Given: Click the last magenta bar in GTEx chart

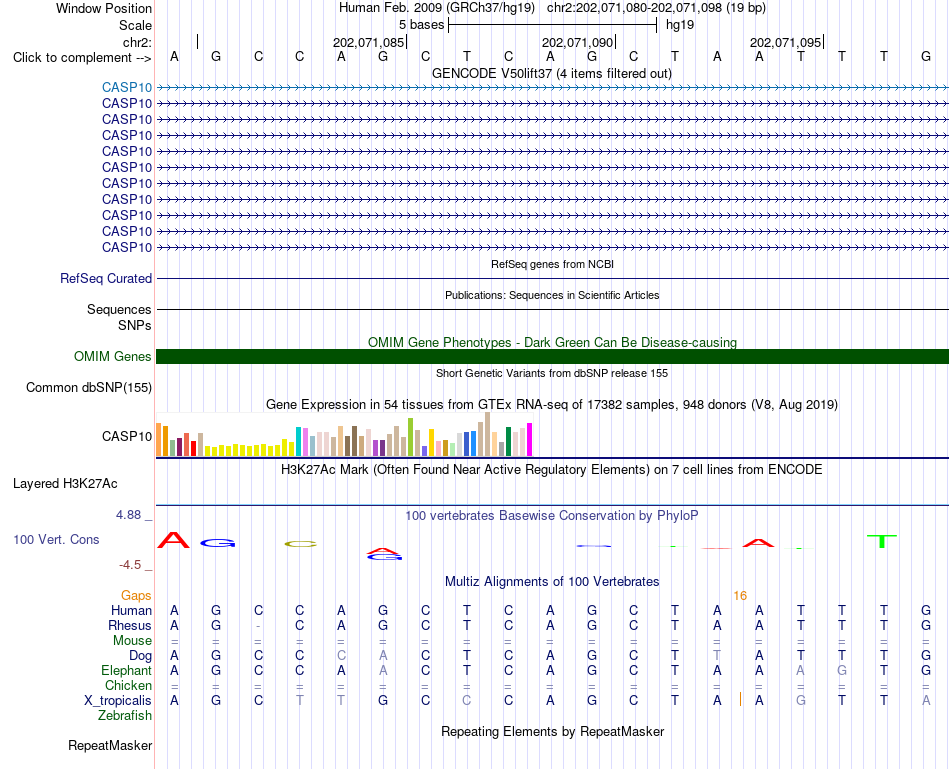Looking at the screenshot, I should point(530,439).
